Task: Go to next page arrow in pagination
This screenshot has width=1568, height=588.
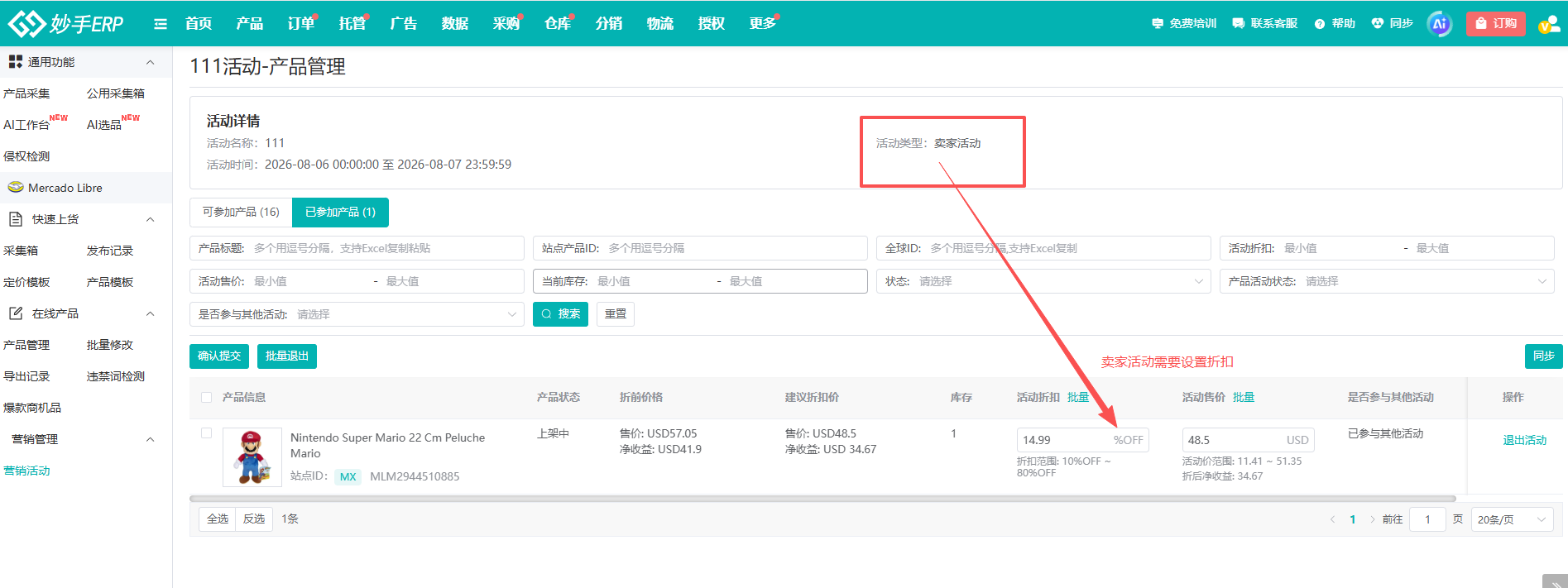Action: (x=1372, y=519)
